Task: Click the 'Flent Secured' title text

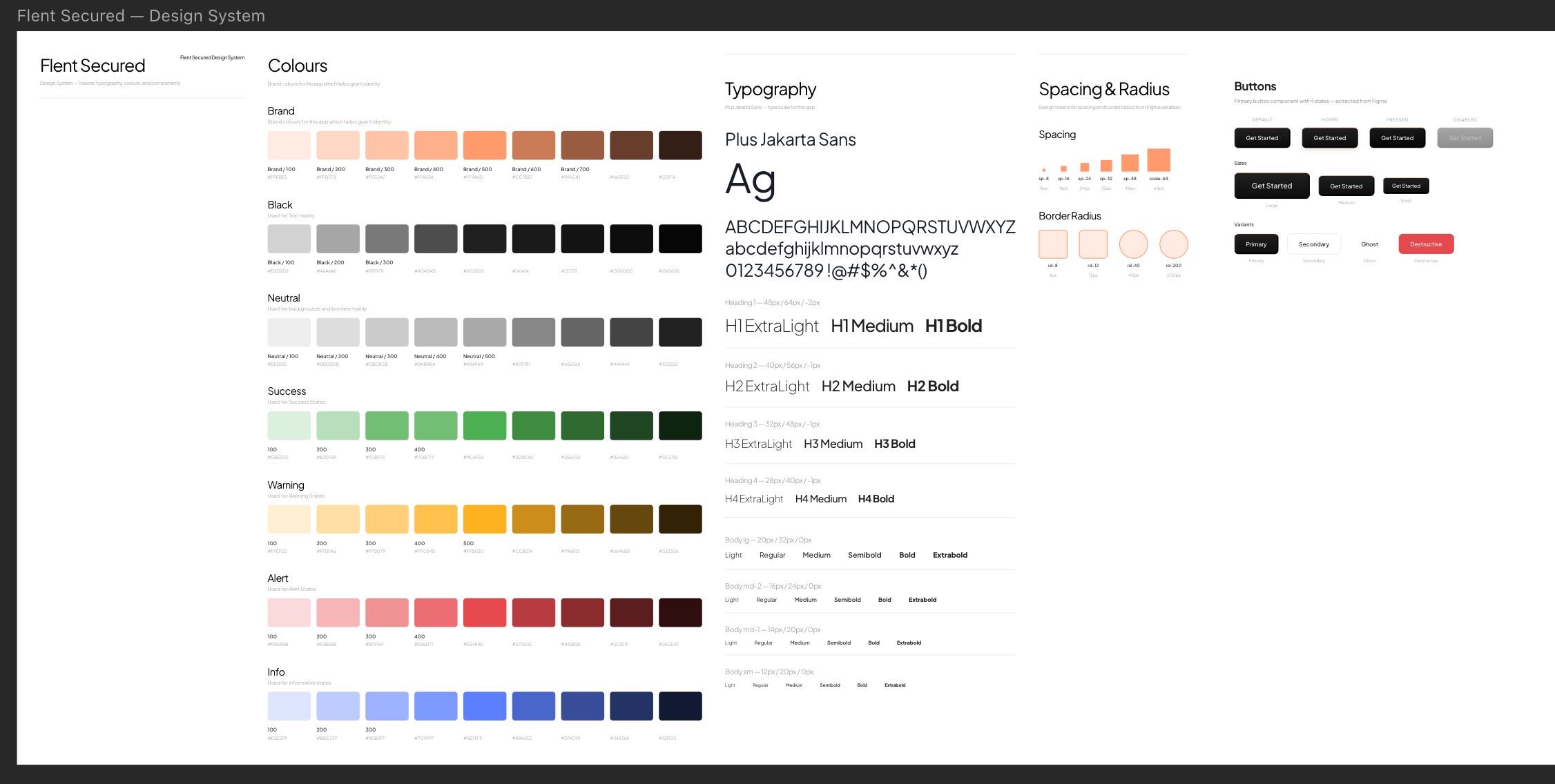Action: [x=93, y=66]
